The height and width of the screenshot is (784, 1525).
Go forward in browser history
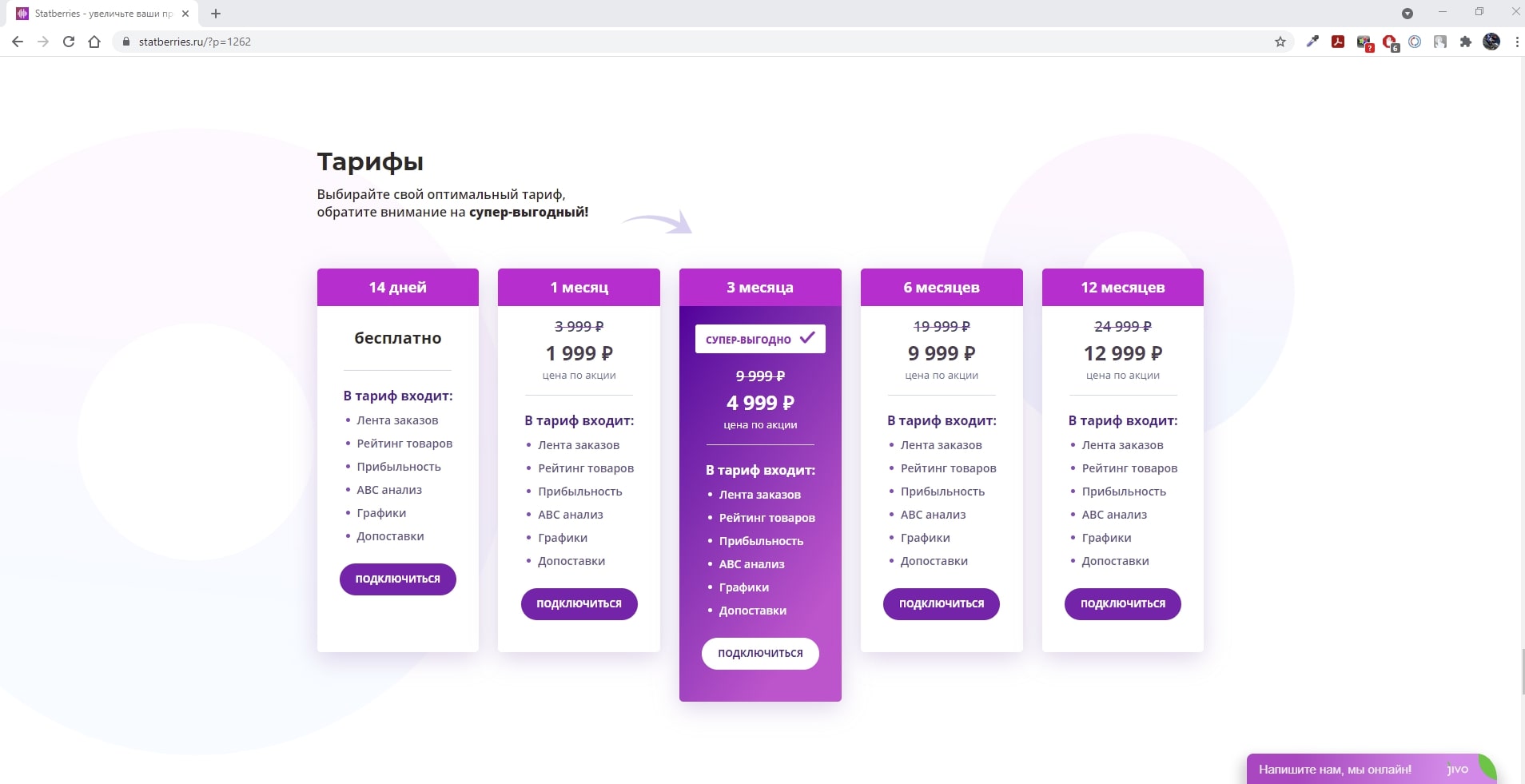pyautogui.click(x=43, y=42)
